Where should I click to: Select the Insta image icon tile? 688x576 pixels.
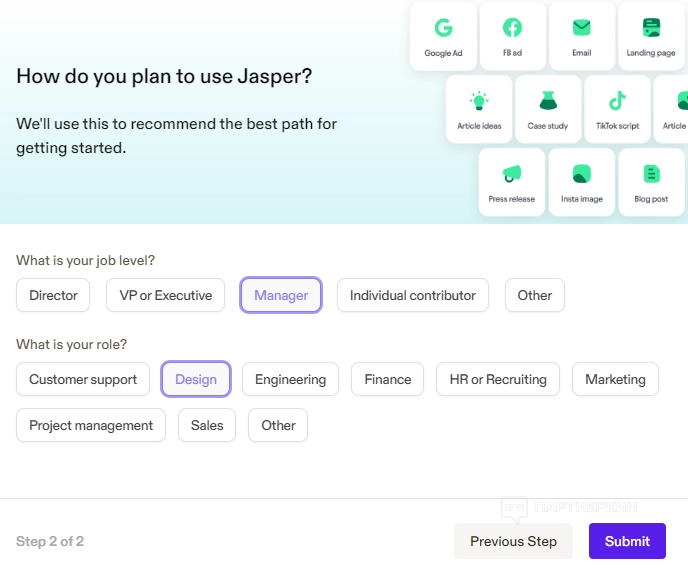click(582, 181)
